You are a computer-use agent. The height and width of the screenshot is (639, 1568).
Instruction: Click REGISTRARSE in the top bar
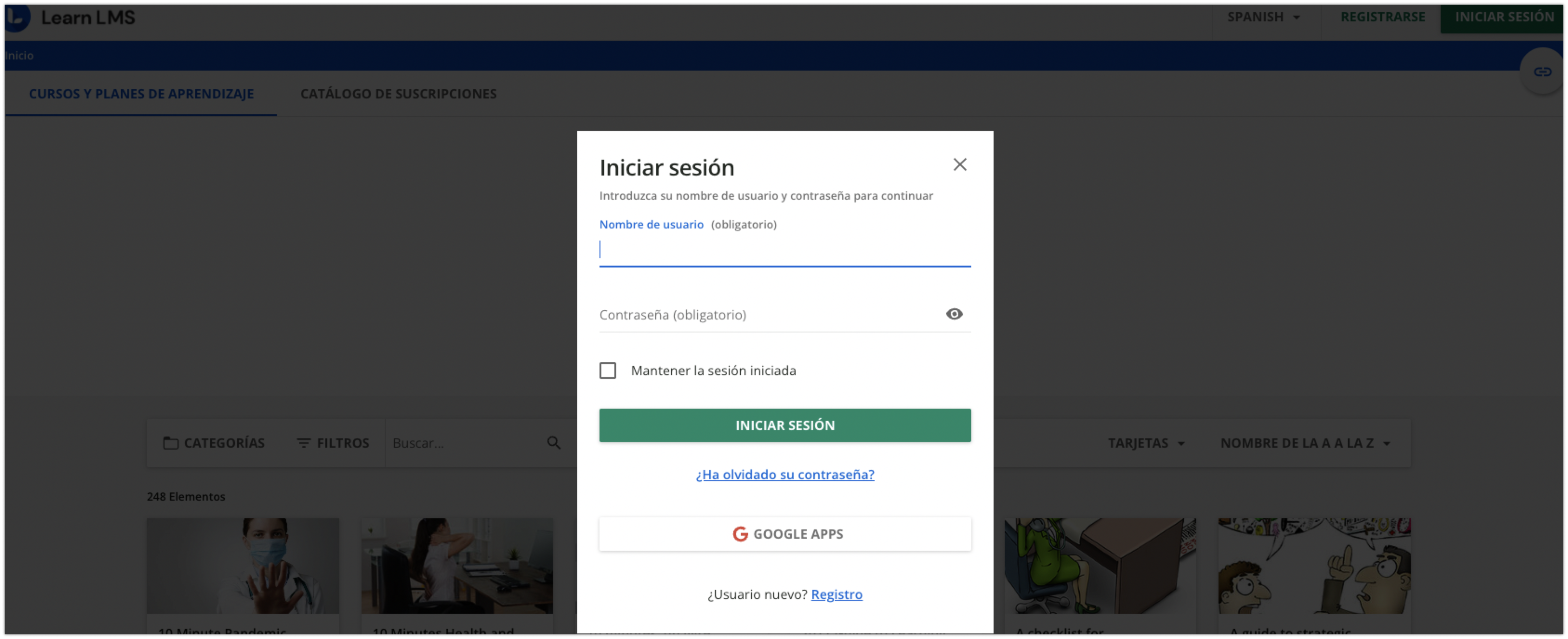pos(1383,16)
